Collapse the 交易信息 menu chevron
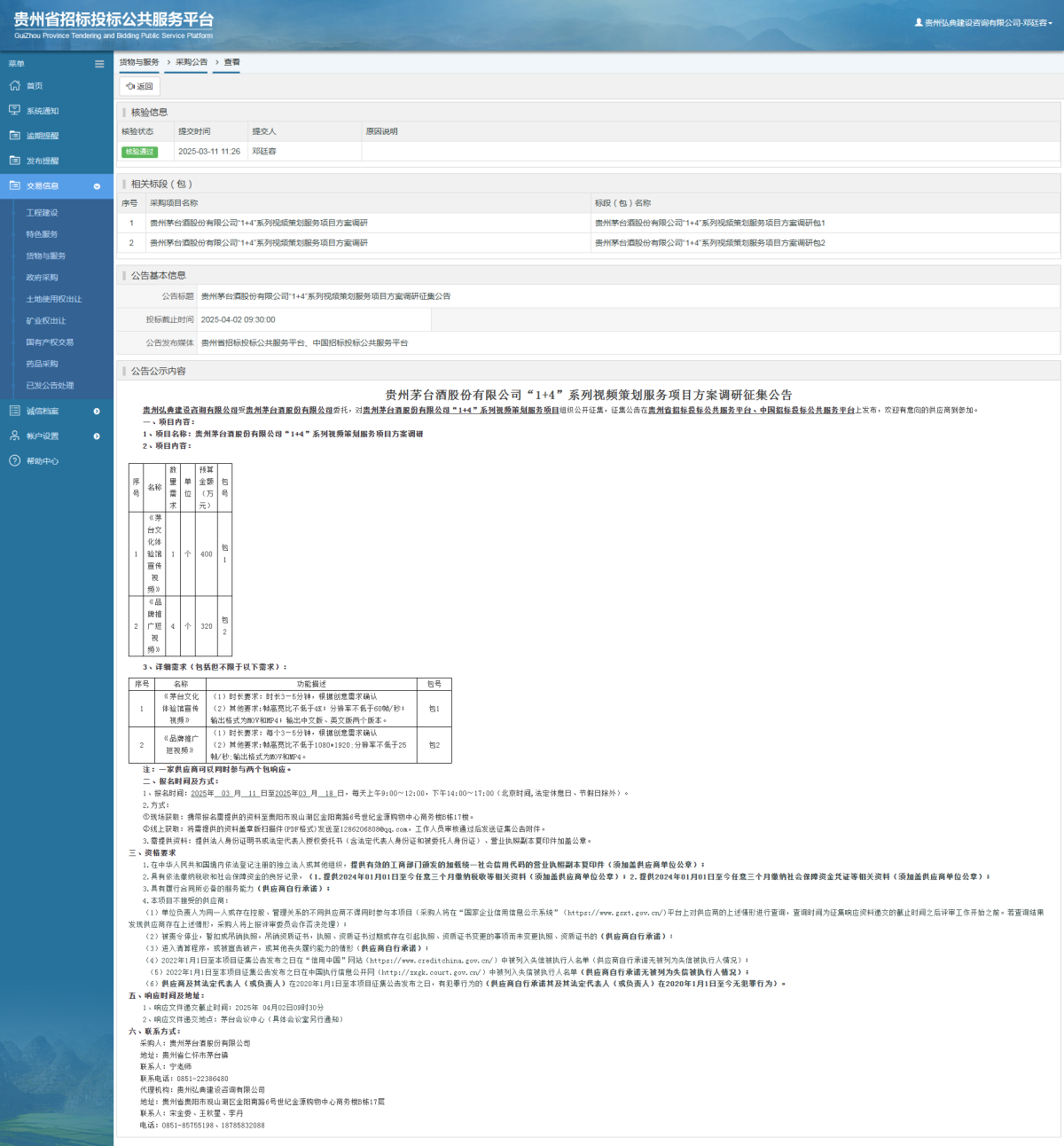This screenshot has height=1146, width=1064. point(97,186)
